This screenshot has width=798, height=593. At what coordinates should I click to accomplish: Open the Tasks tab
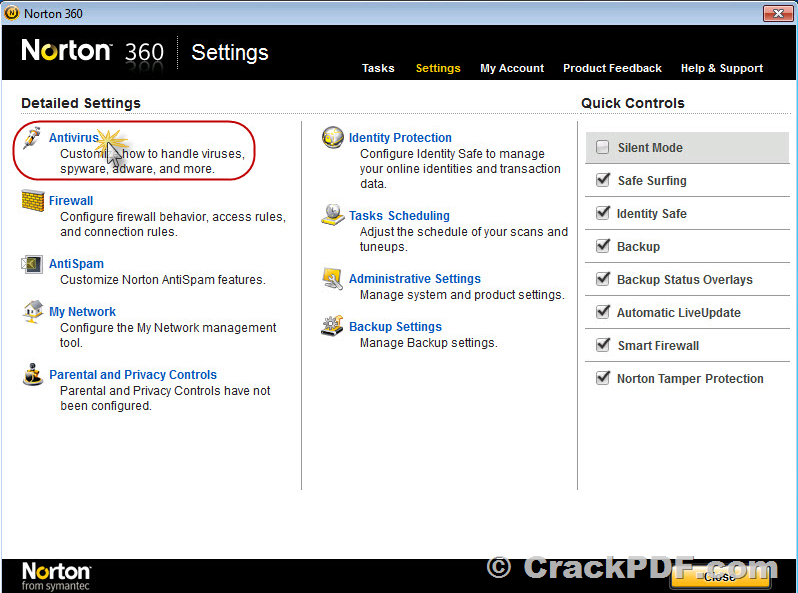coord(378,68)
